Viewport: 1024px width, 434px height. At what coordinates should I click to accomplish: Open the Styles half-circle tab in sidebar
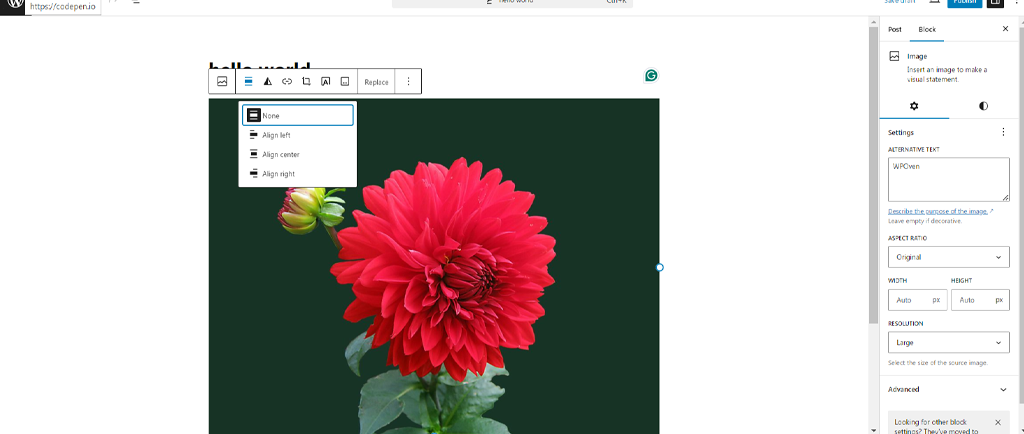(x=984, y=106)
